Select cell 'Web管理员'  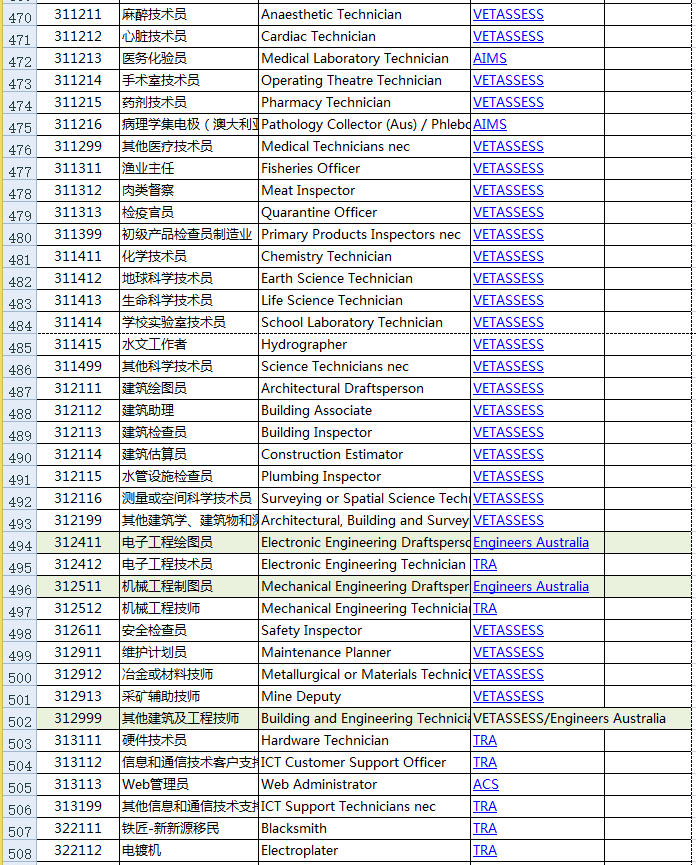coord(189,784)
